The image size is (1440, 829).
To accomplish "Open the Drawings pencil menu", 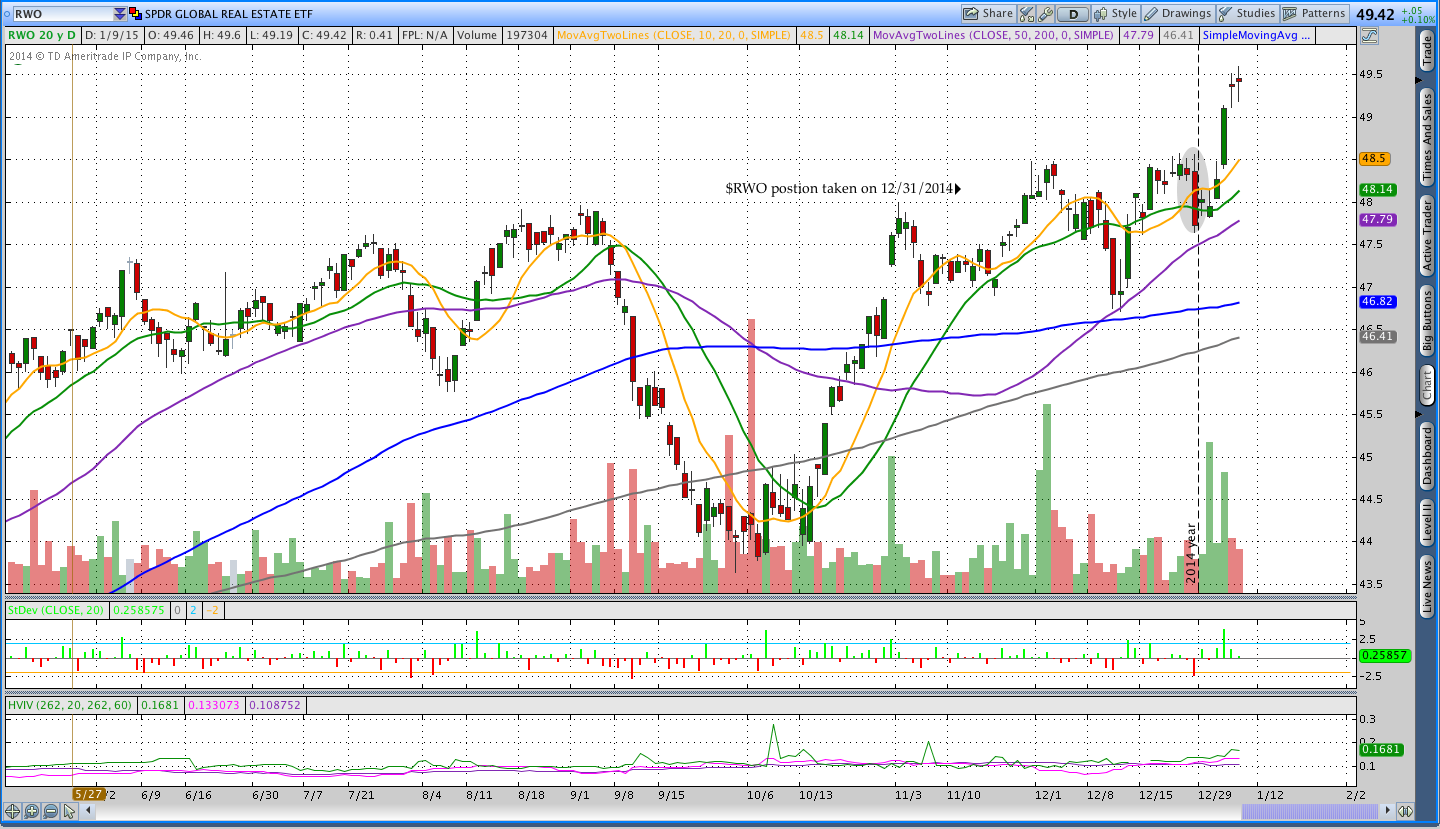I will 1177,14.
